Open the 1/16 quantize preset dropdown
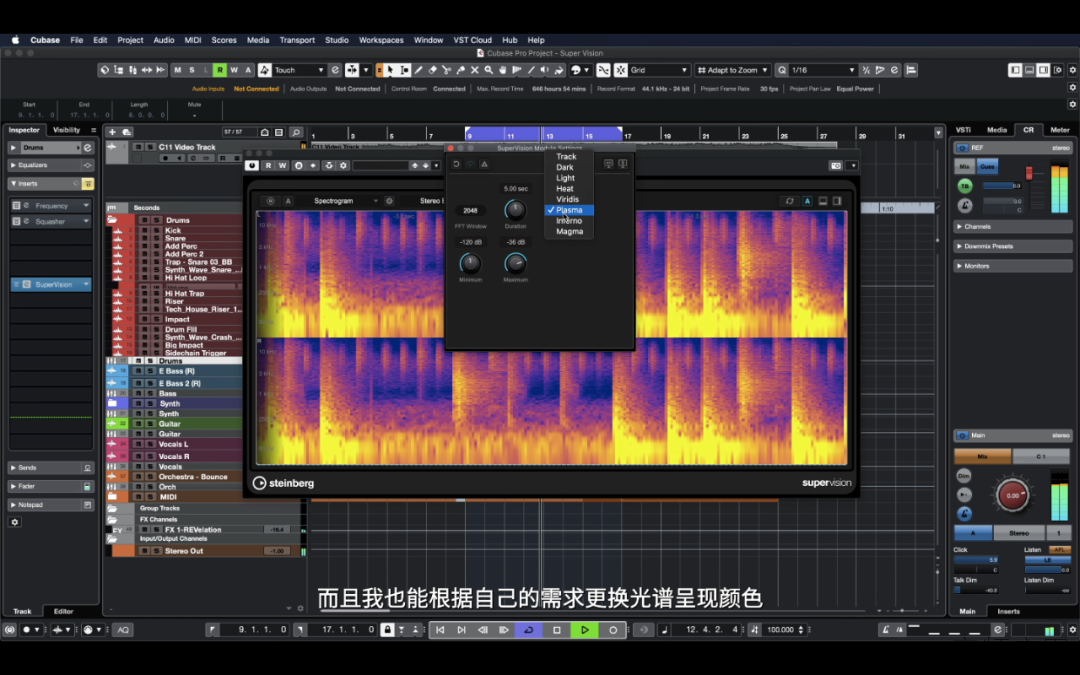Viewport: 1080px width, 675px height. click(x=822, y=70)
